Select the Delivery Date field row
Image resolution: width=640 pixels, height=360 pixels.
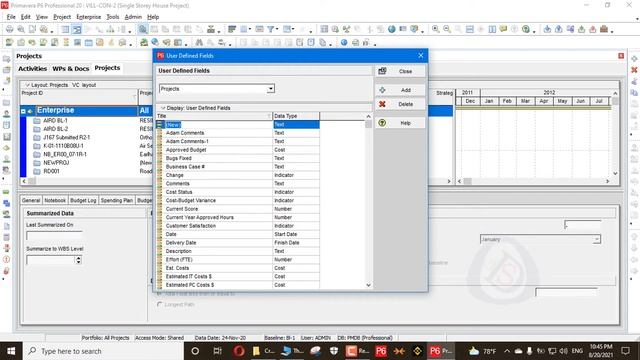[x=238, y=242]
